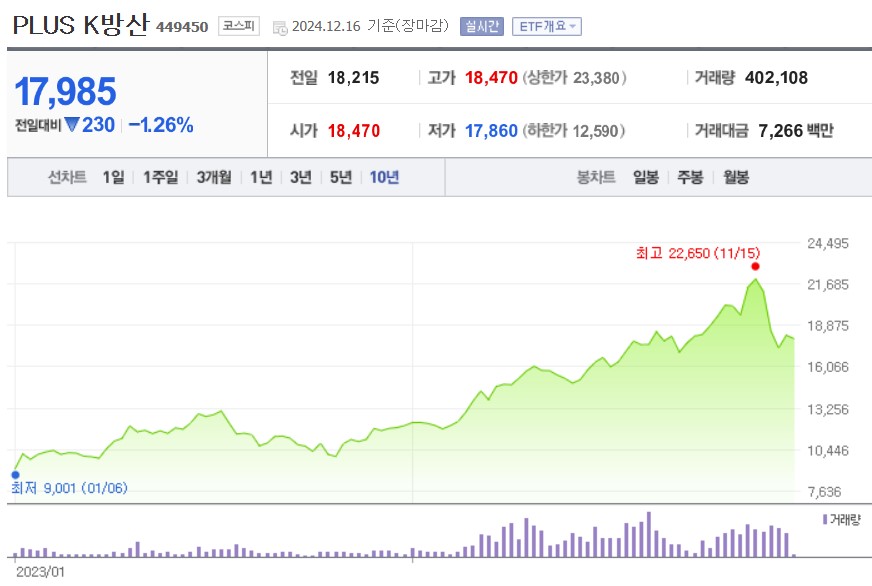Keep the 10년 period selected

click(383, 177)
